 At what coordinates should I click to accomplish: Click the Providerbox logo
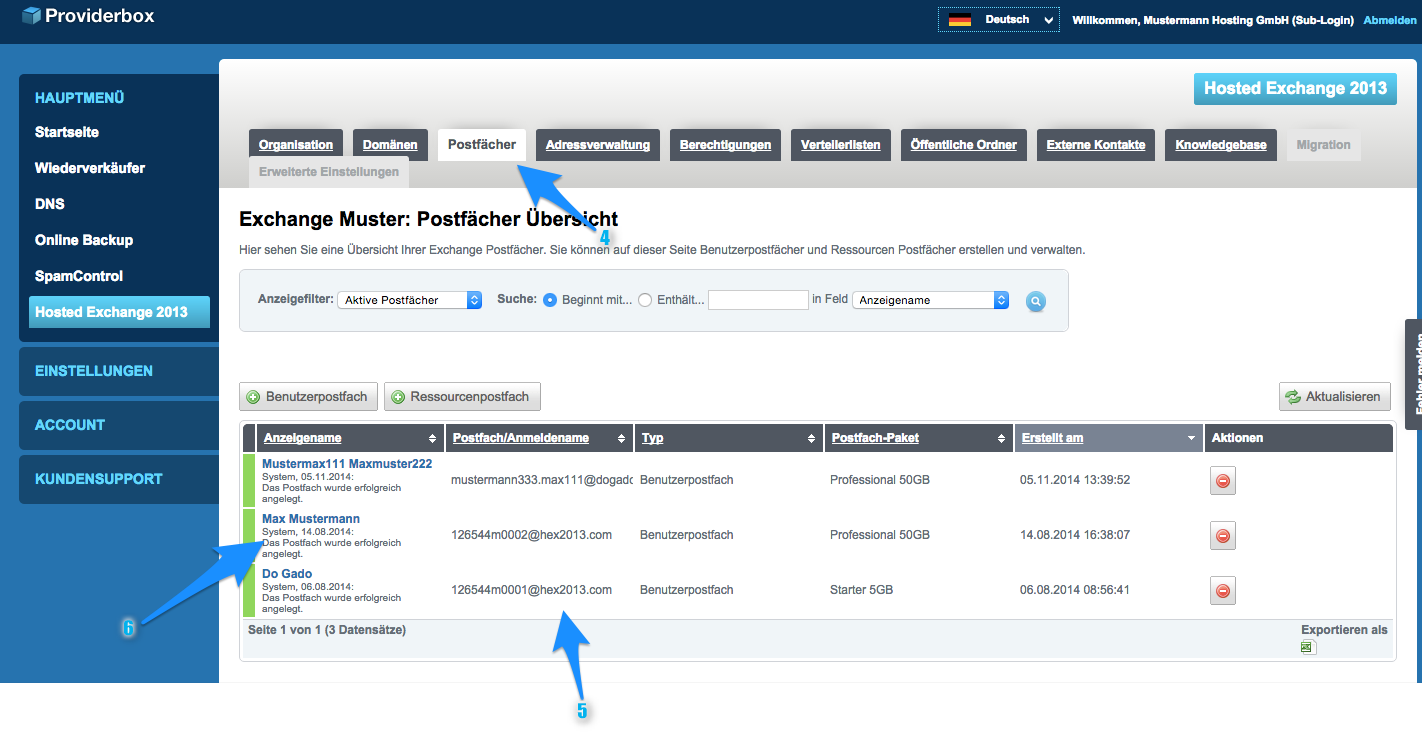(x=88, y=16)
